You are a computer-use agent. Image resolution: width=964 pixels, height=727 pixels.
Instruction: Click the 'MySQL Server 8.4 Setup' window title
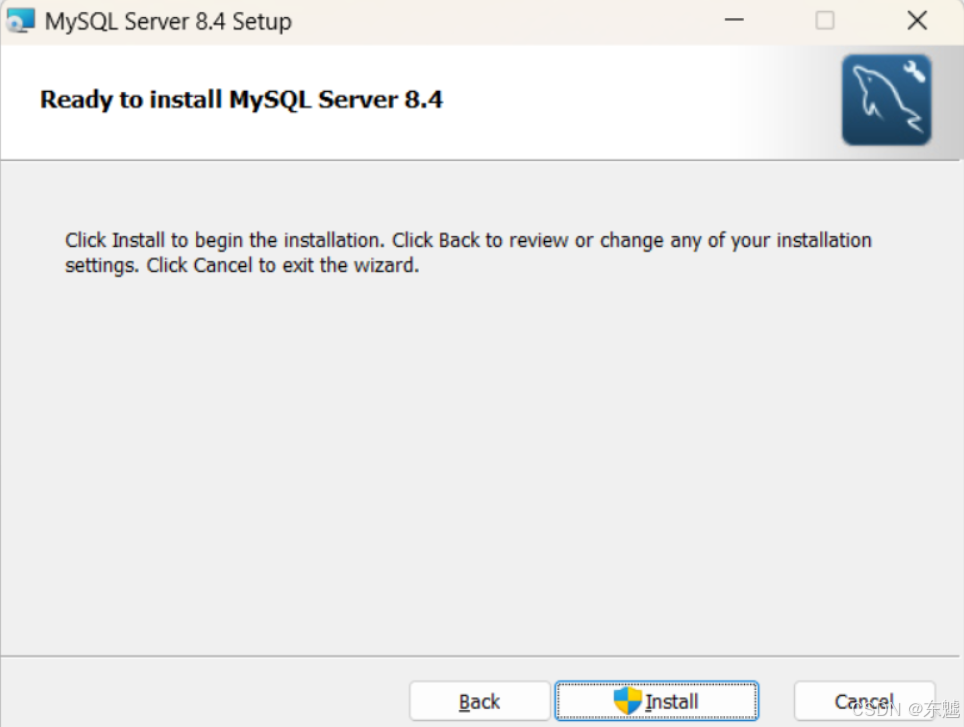click(168, 22)
